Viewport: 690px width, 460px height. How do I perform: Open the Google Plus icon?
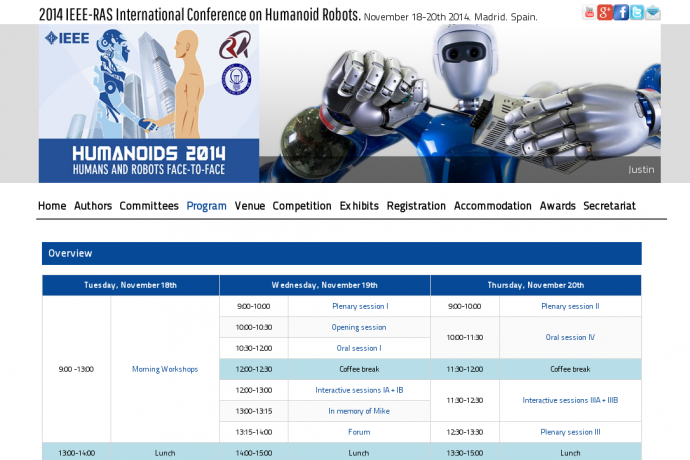(x=605, y=12)
